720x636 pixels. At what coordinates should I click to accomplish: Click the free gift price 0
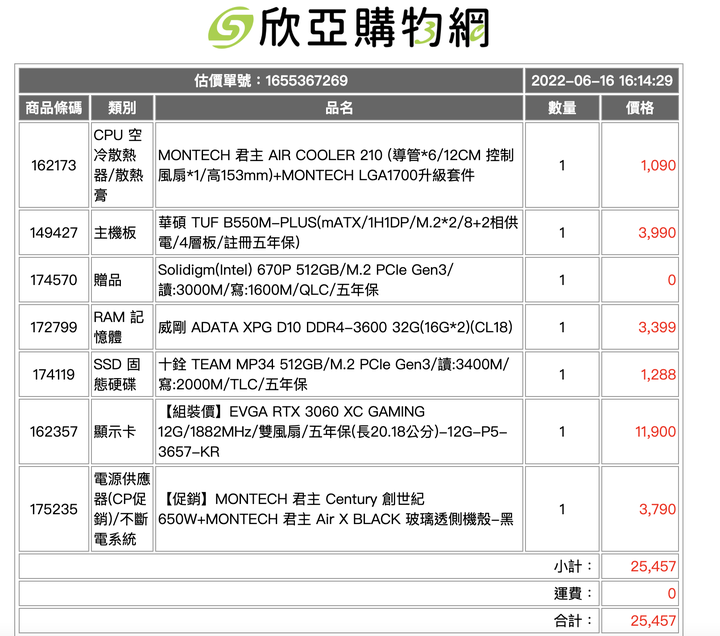(x=671, y=280)
